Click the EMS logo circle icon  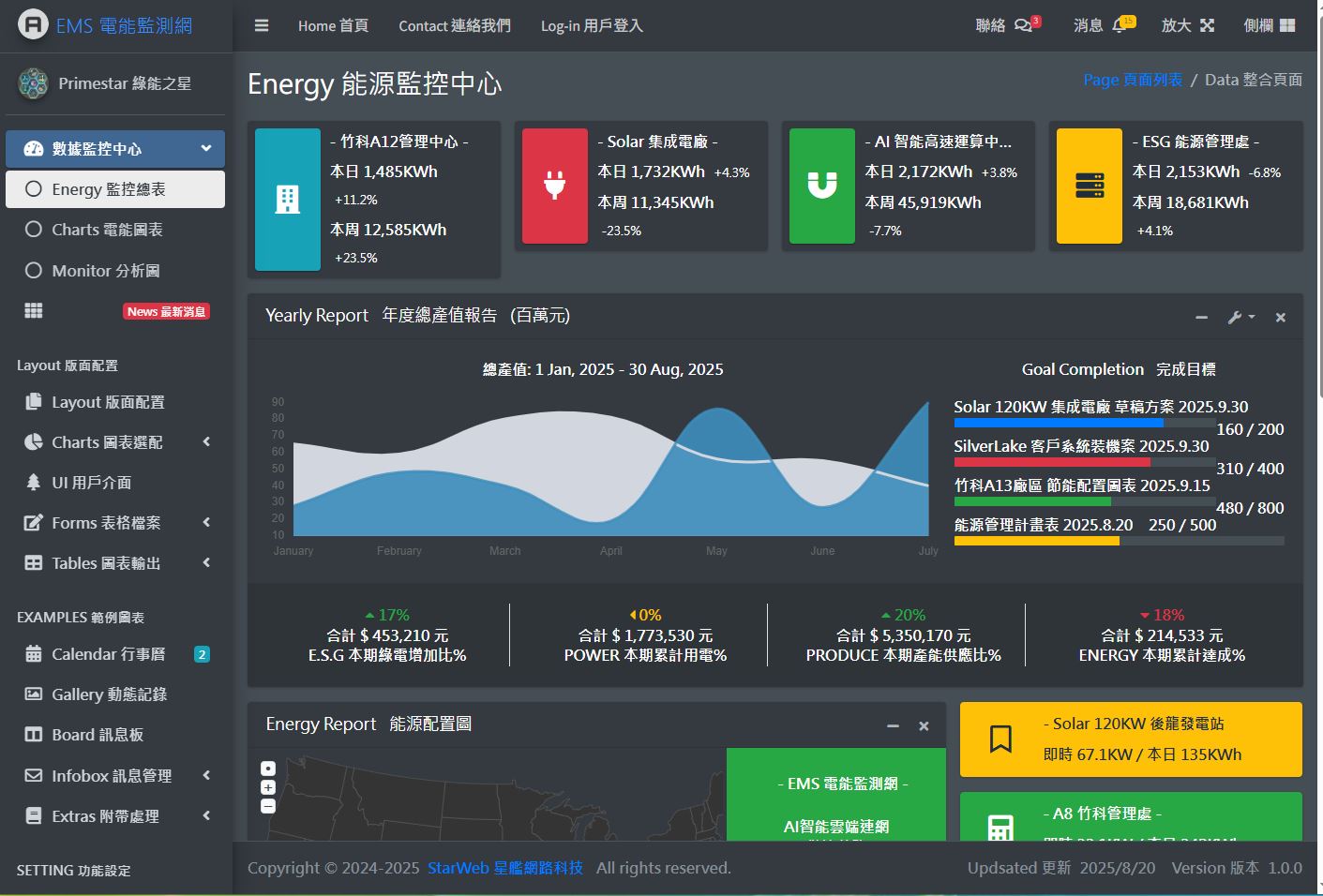[33, 24]
